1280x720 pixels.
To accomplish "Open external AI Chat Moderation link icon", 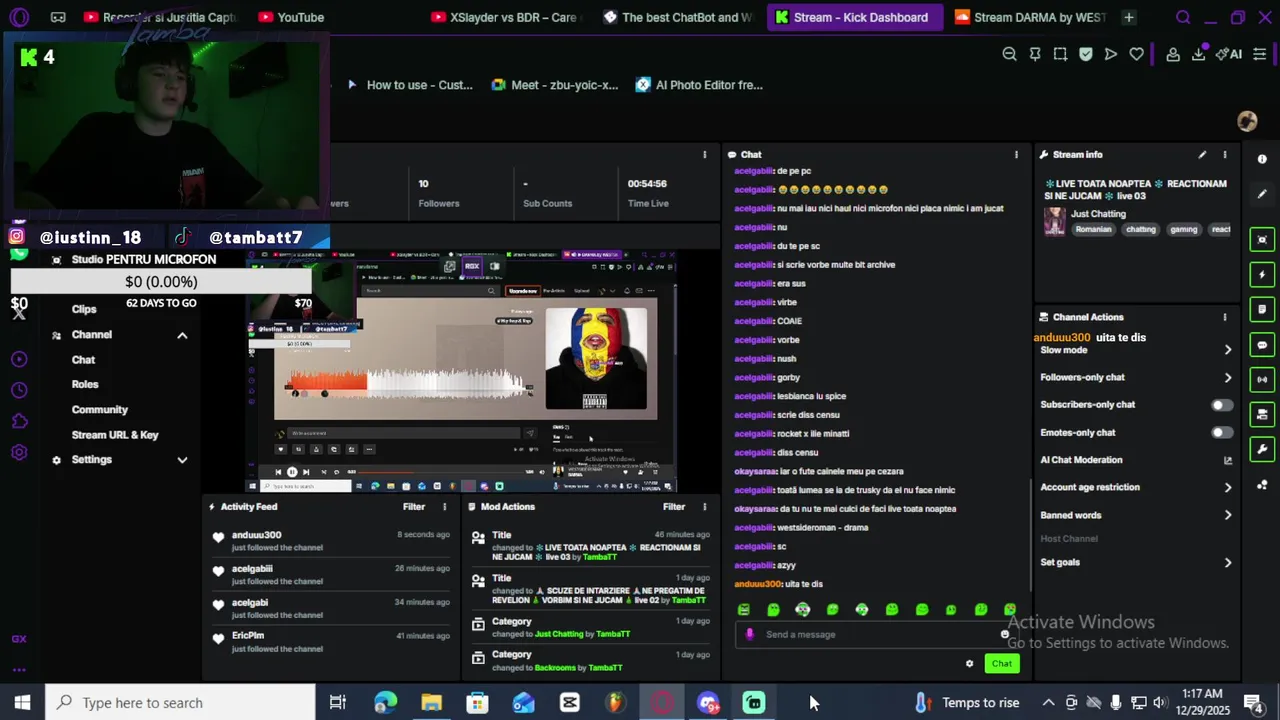I will tap(1228, 460).
